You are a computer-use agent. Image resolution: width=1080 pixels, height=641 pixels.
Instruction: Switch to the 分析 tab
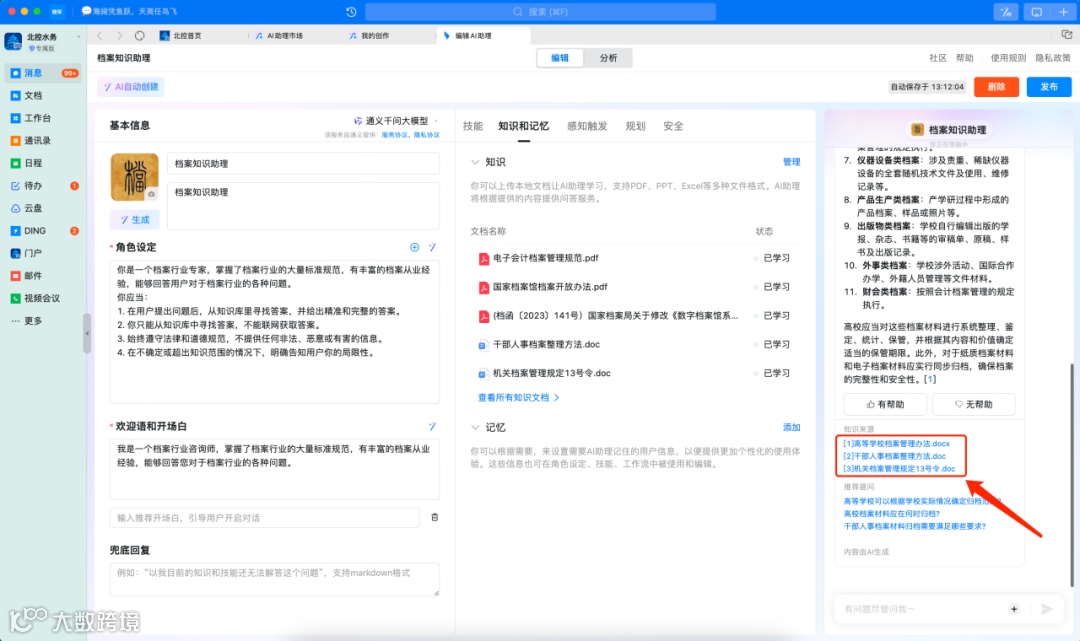(x=608, y=58)
